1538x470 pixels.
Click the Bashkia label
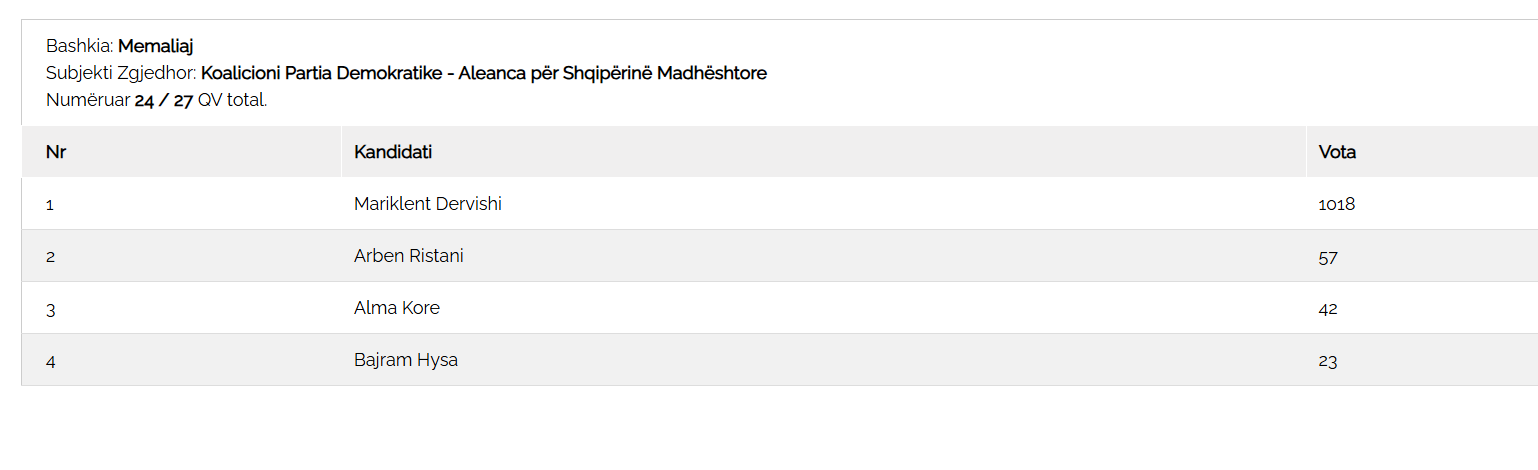(80, 46)
